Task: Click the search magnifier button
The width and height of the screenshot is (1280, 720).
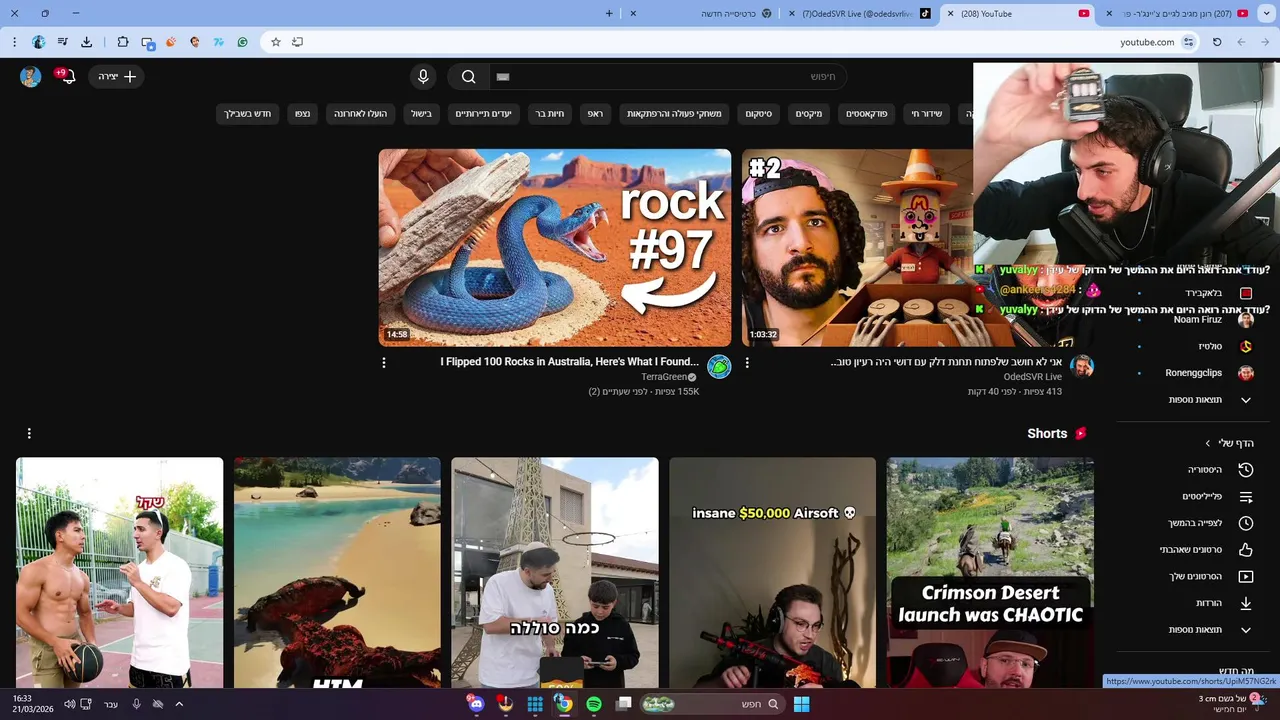Action: (469, 77)
